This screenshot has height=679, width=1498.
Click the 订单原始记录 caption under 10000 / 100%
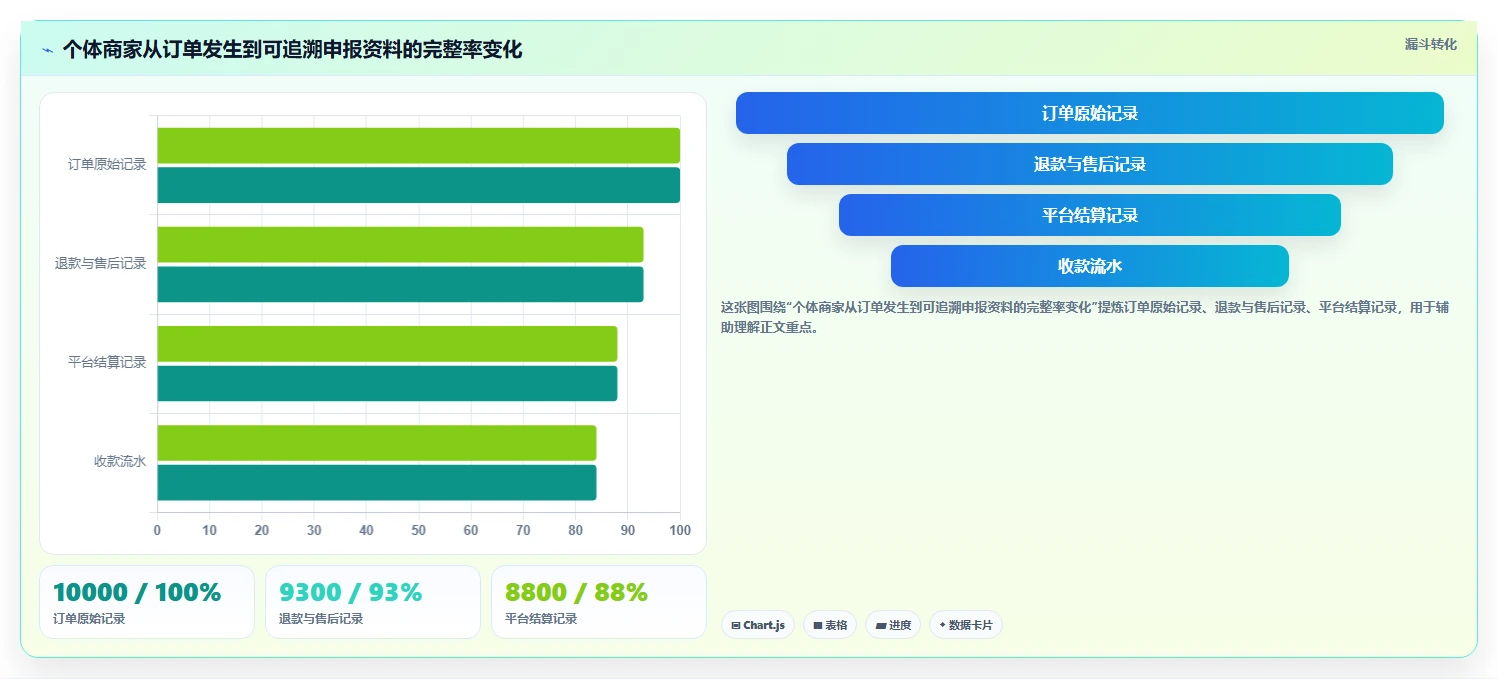[x=89, y=619]
